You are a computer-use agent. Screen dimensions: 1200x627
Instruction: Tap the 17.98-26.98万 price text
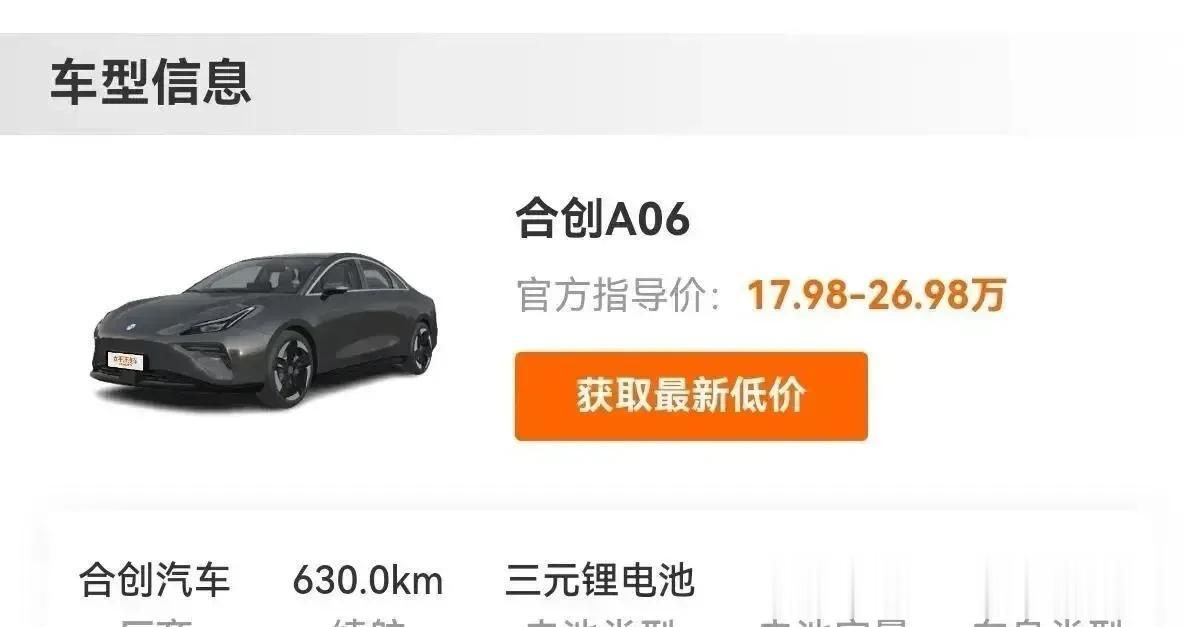[877, 295]
